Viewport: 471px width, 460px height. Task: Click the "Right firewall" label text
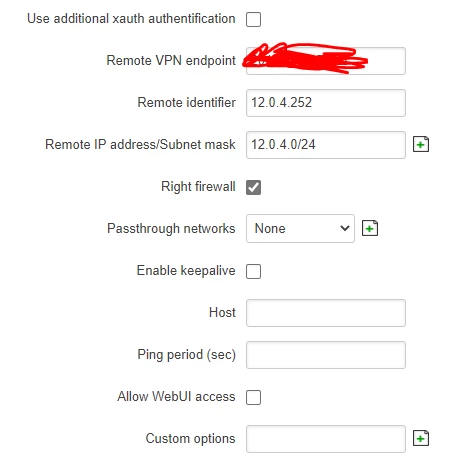[x=198, y=187]
